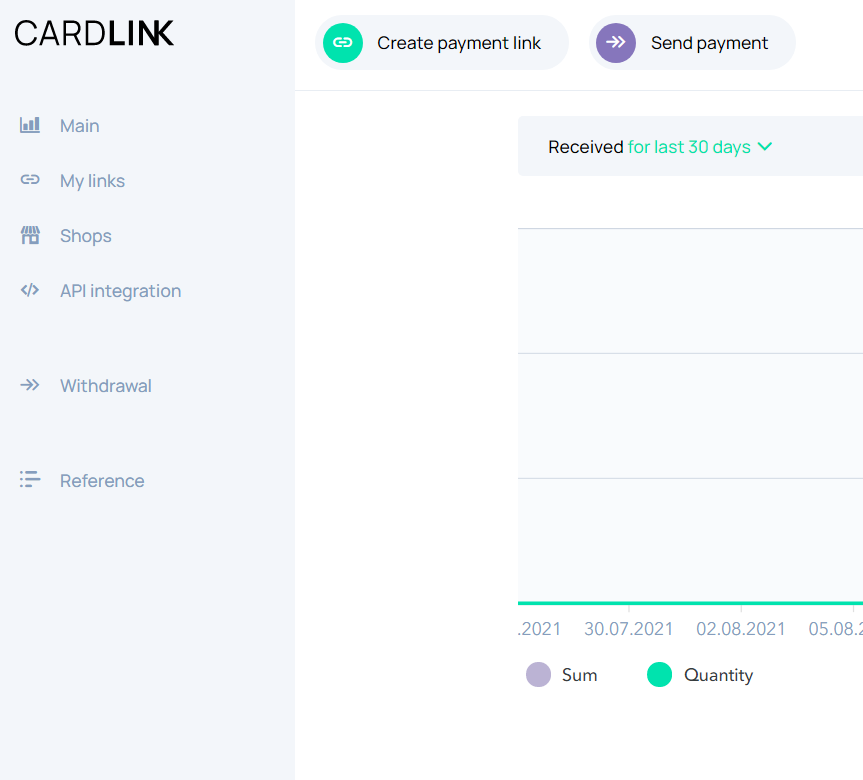The width and height of the screenshot is (863, 780).
Task: Open the My links menu item
Action: pyautogui.click(x=92, y=181)
